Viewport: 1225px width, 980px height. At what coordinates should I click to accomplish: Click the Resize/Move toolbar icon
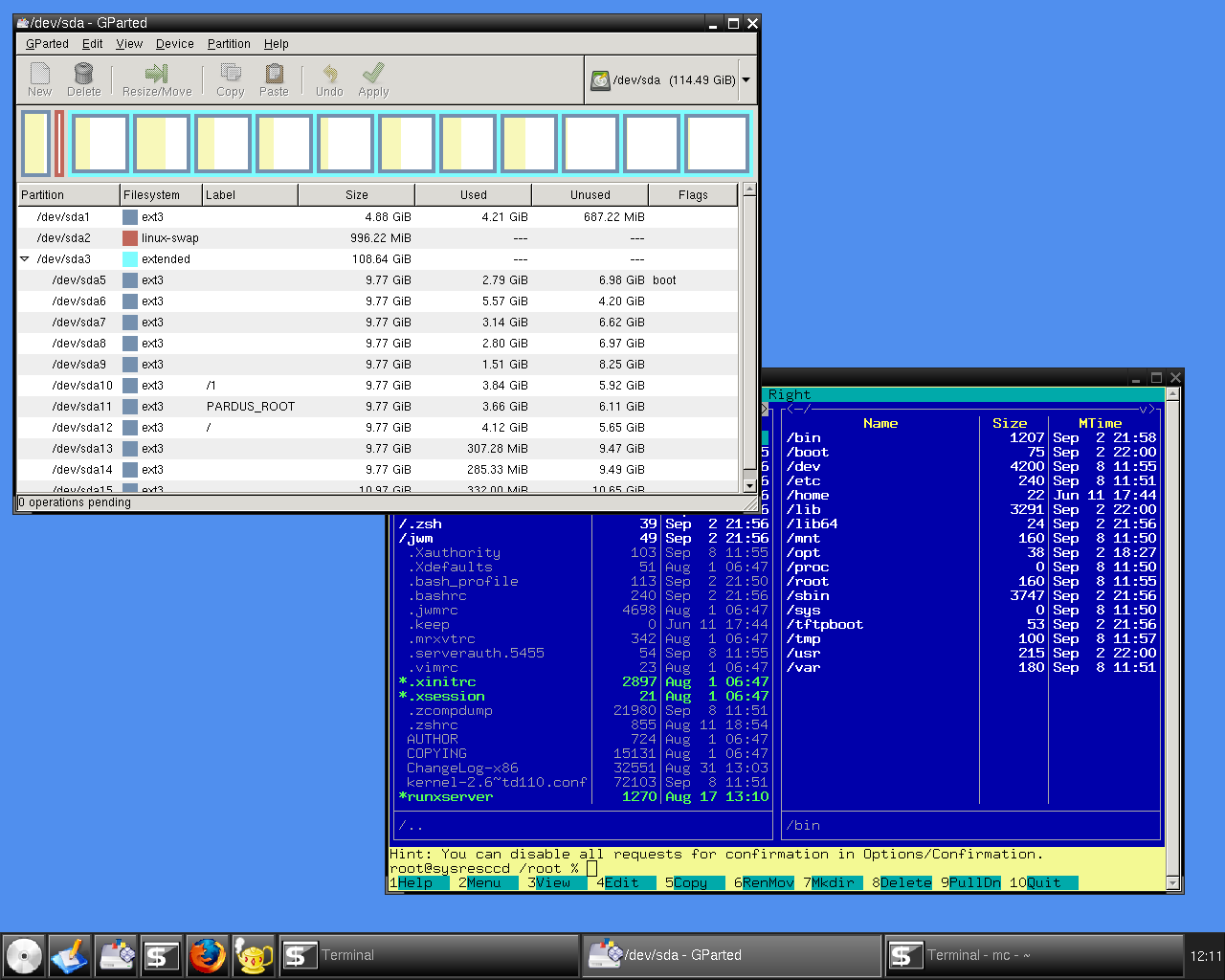tap(157, 79)
